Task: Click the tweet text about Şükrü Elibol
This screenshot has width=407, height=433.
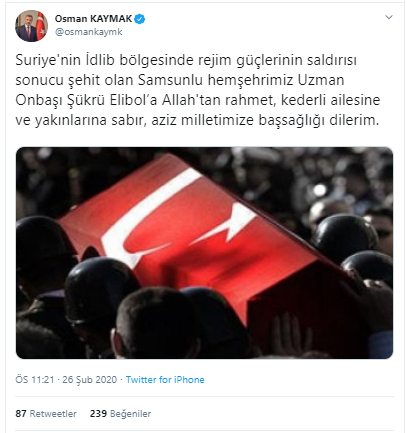Action: click(x=198, y=90)
